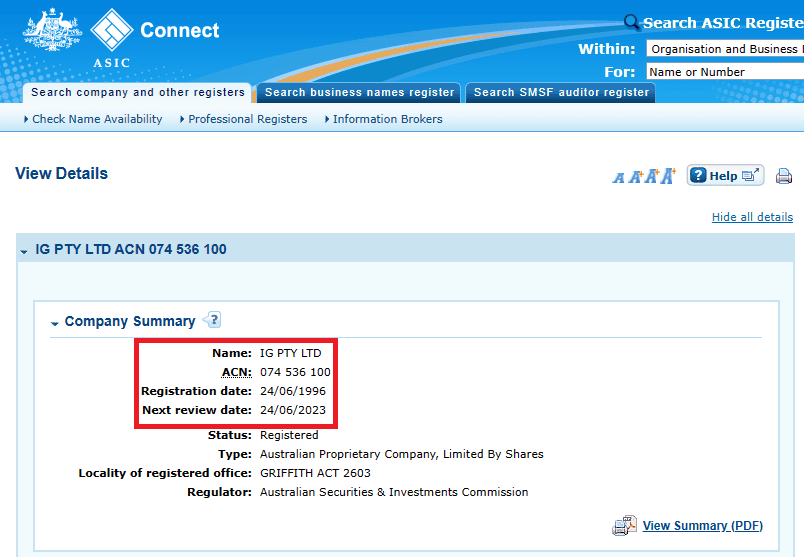Click the ASIC crest logo

pyautogui.click(x=52, y=30)
